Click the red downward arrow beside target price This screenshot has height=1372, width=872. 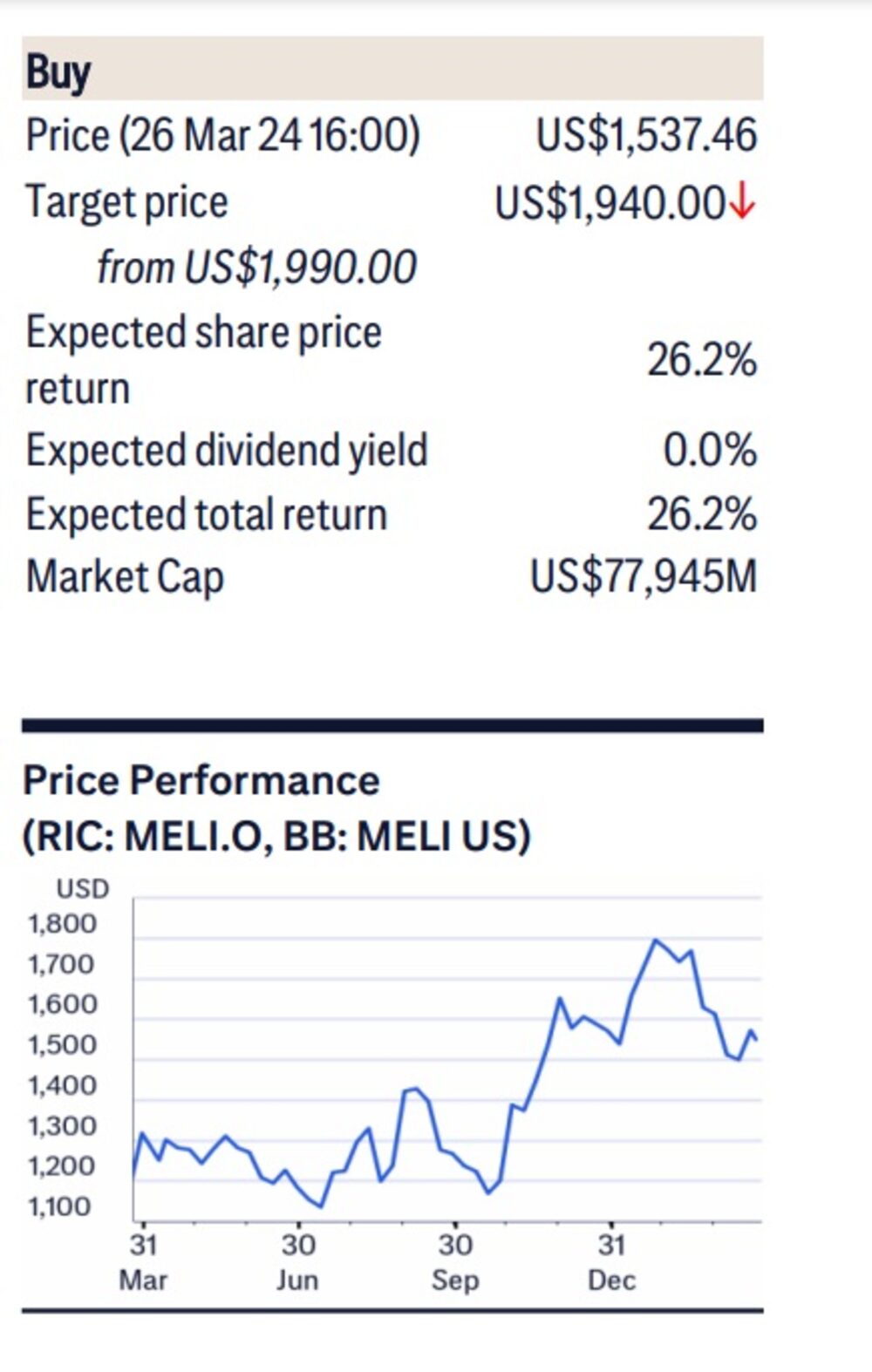(x=742, y=203)
